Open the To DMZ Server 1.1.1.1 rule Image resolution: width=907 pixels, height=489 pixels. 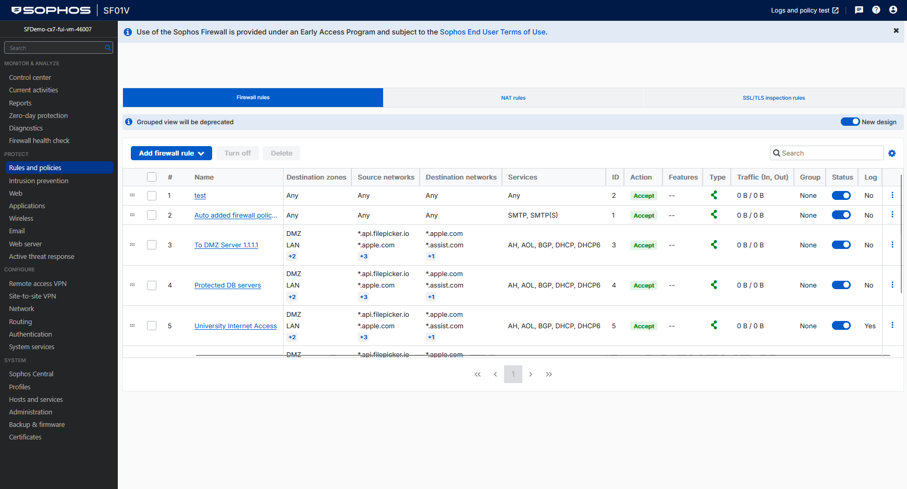pyautogui.click(x=226, y=245)
